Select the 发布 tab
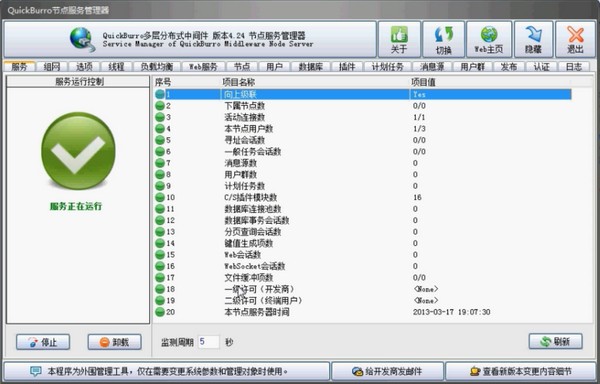The image size is (600, 384). [509, 67]
